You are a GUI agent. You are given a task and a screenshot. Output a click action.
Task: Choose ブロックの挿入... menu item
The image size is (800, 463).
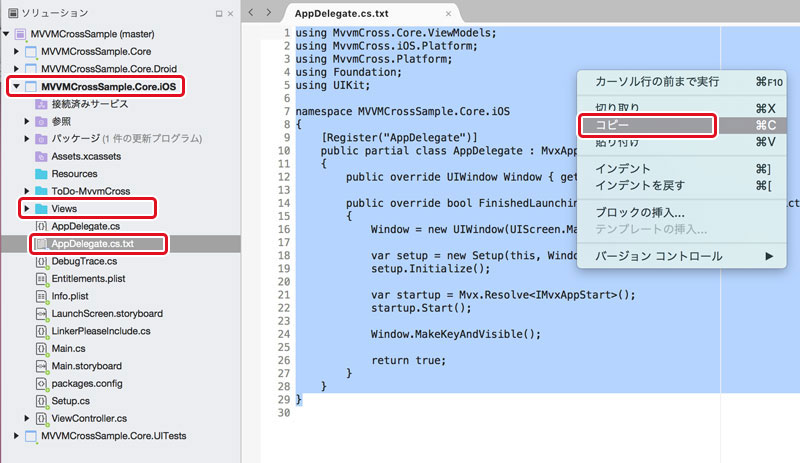pyautogui.click(x=682, y=212)
